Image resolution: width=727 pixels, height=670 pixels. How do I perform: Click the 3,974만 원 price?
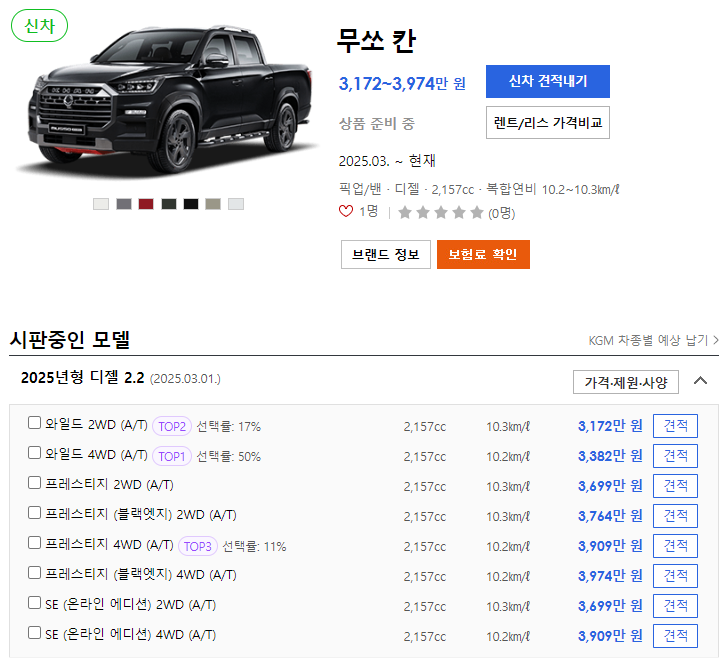[610, 576]
